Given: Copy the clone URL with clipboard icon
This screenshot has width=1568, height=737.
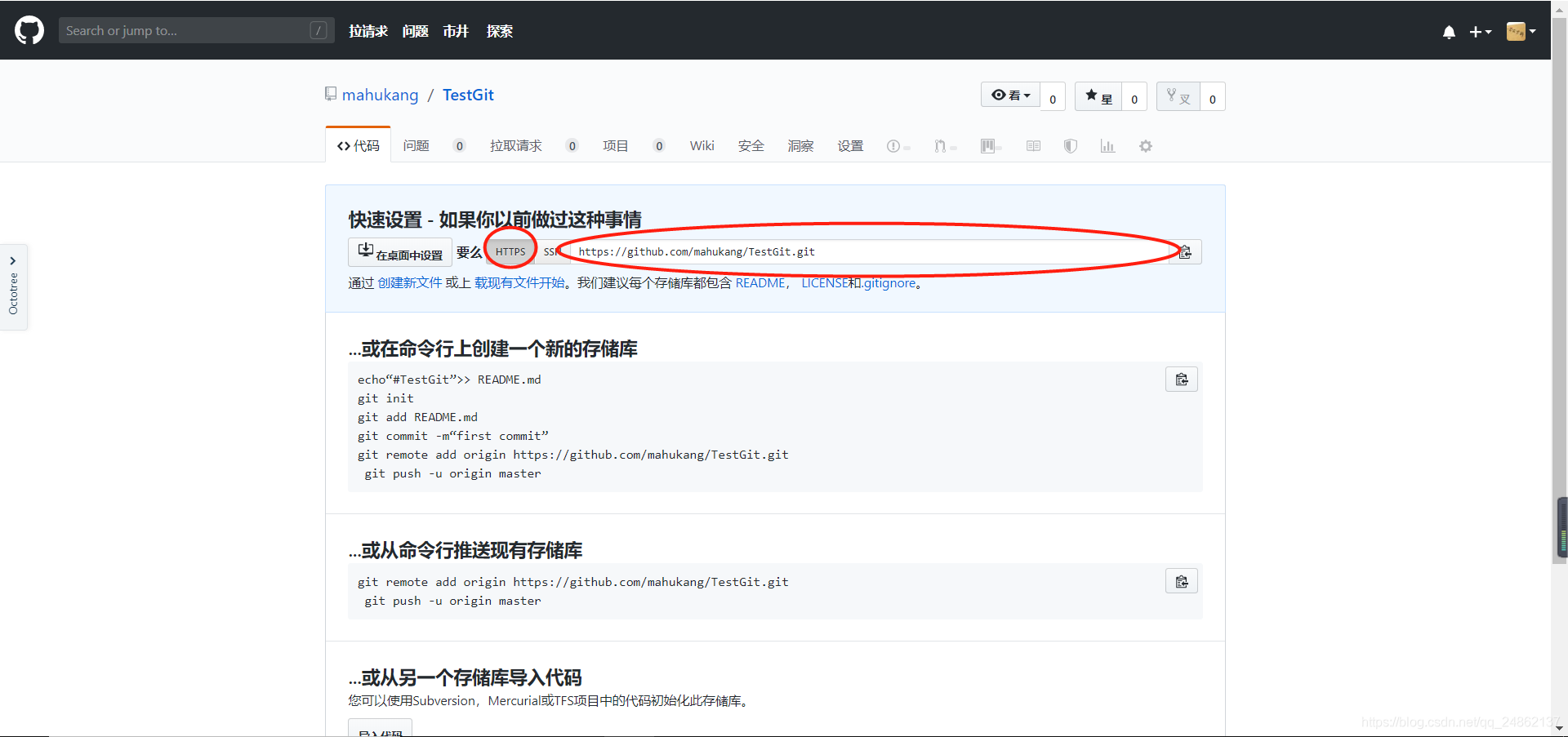Looking at the screenshot, I should (1185, 252).
